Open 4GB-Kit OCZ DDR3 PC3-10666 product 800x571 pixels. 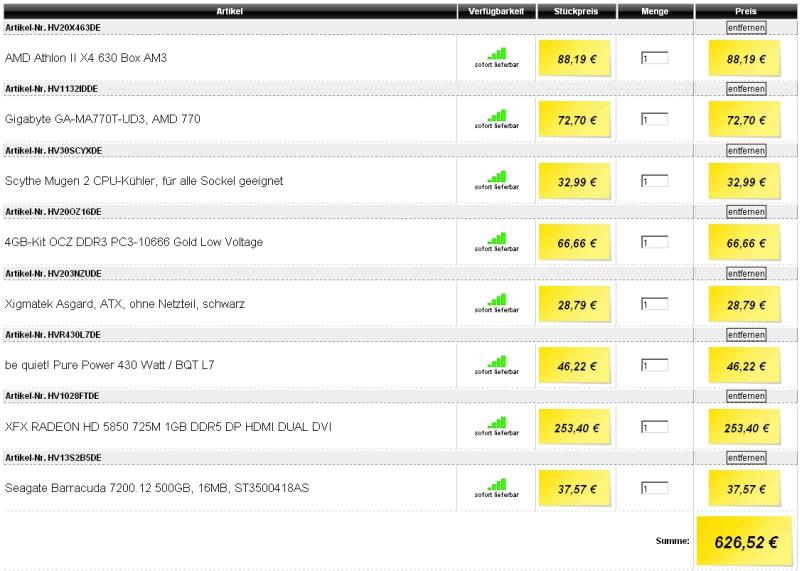[134, 242]
